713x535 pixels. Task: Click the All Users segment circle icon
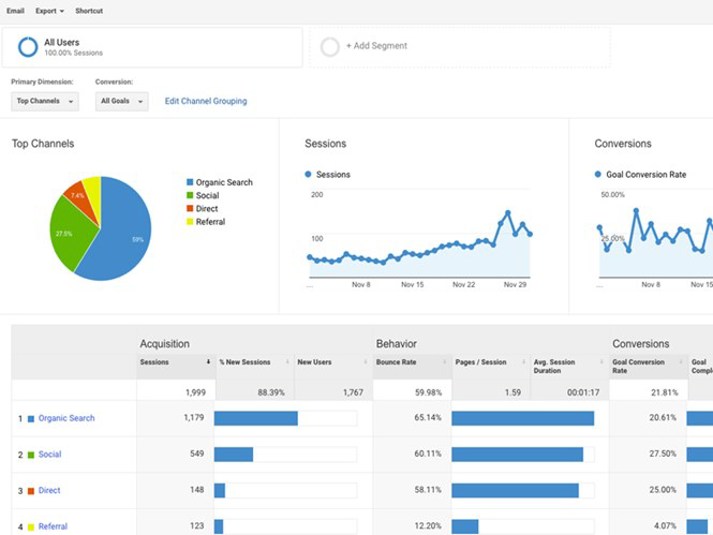(28, 47)
